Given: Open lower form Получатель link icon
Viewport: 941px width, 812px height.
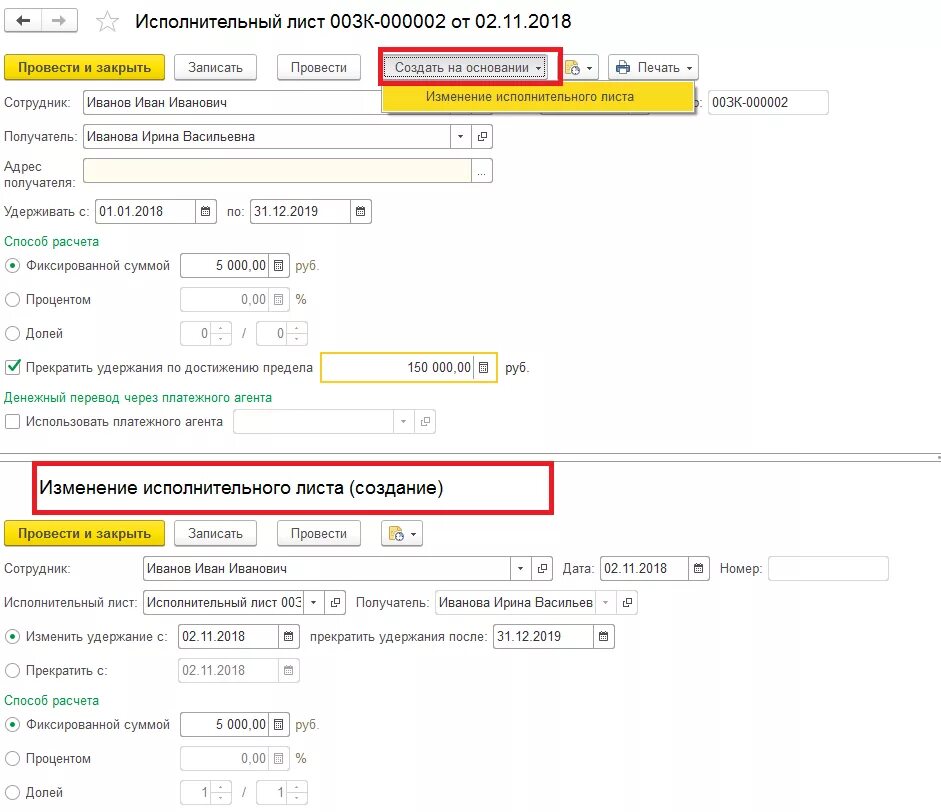Looking at the screenshot, I should (x=627, y=603).
